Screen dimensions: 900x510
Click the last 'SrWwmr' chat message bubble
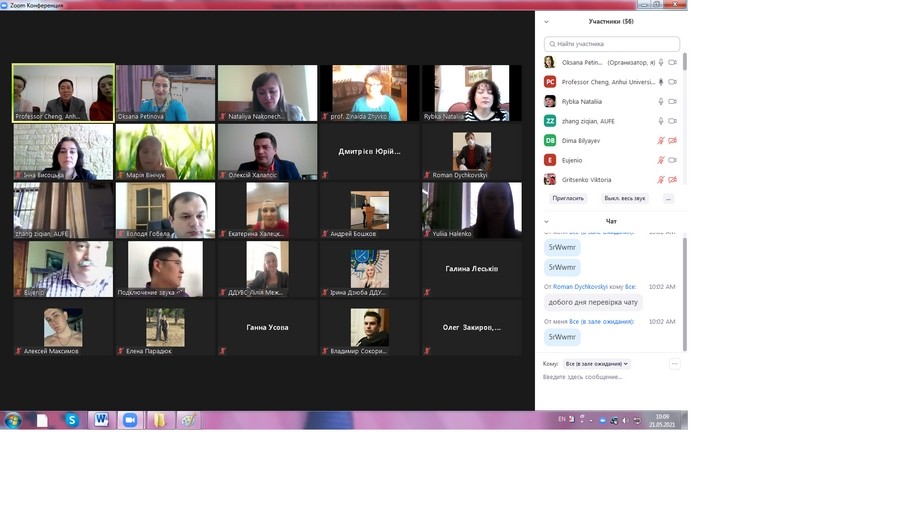[562, 337]
